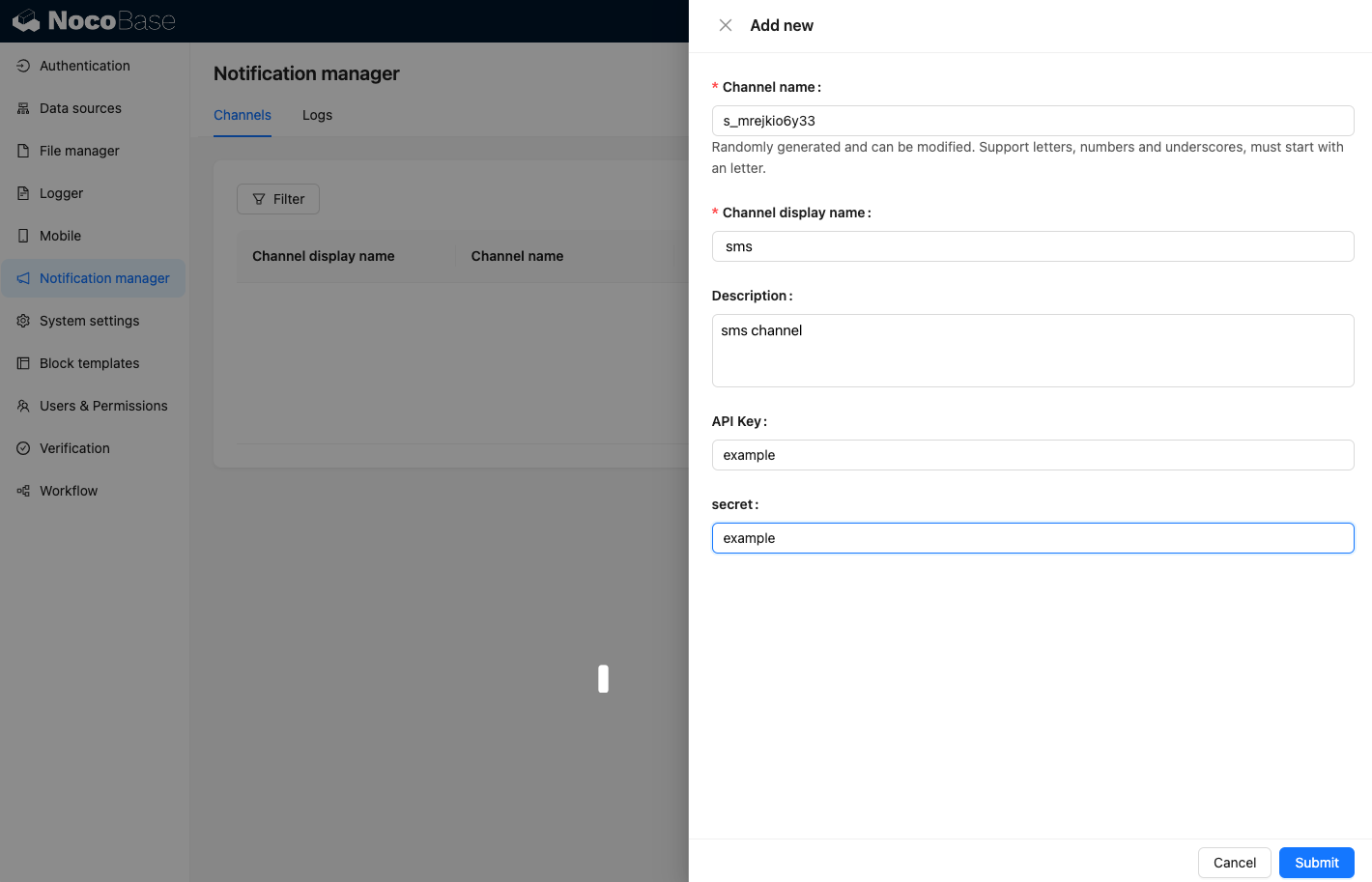Open Users & Permissions menu item
Viewport: 1372px width, 882px height.
pos(103,406)
